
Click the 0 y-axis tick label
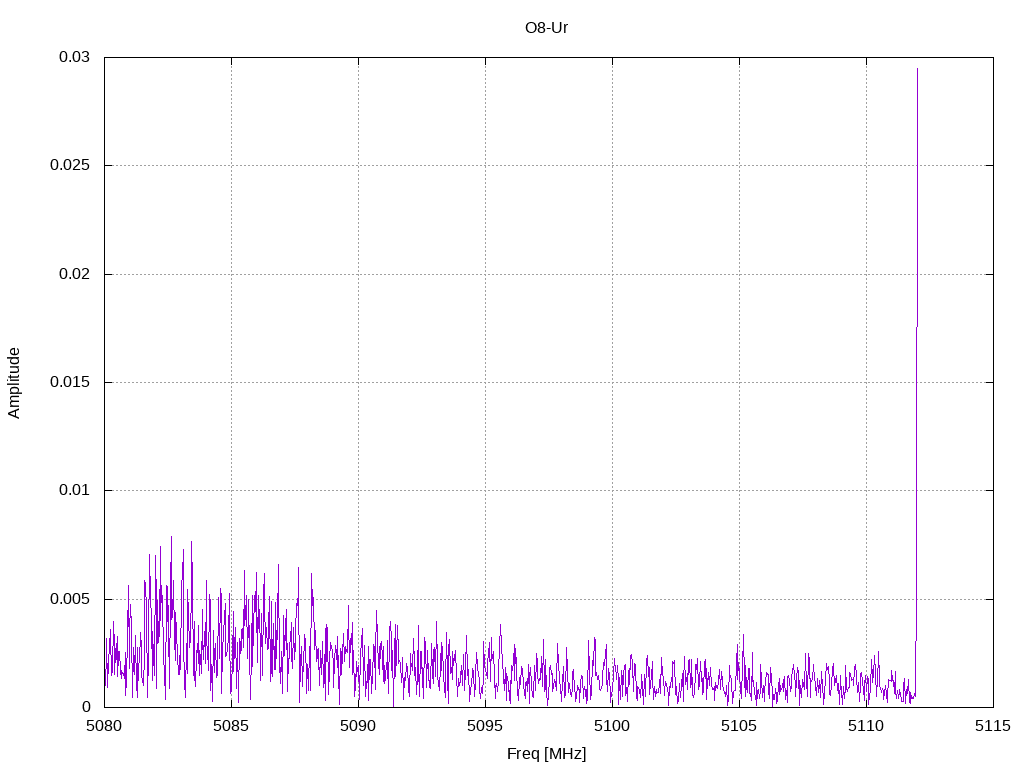click(x=86, y=707)
